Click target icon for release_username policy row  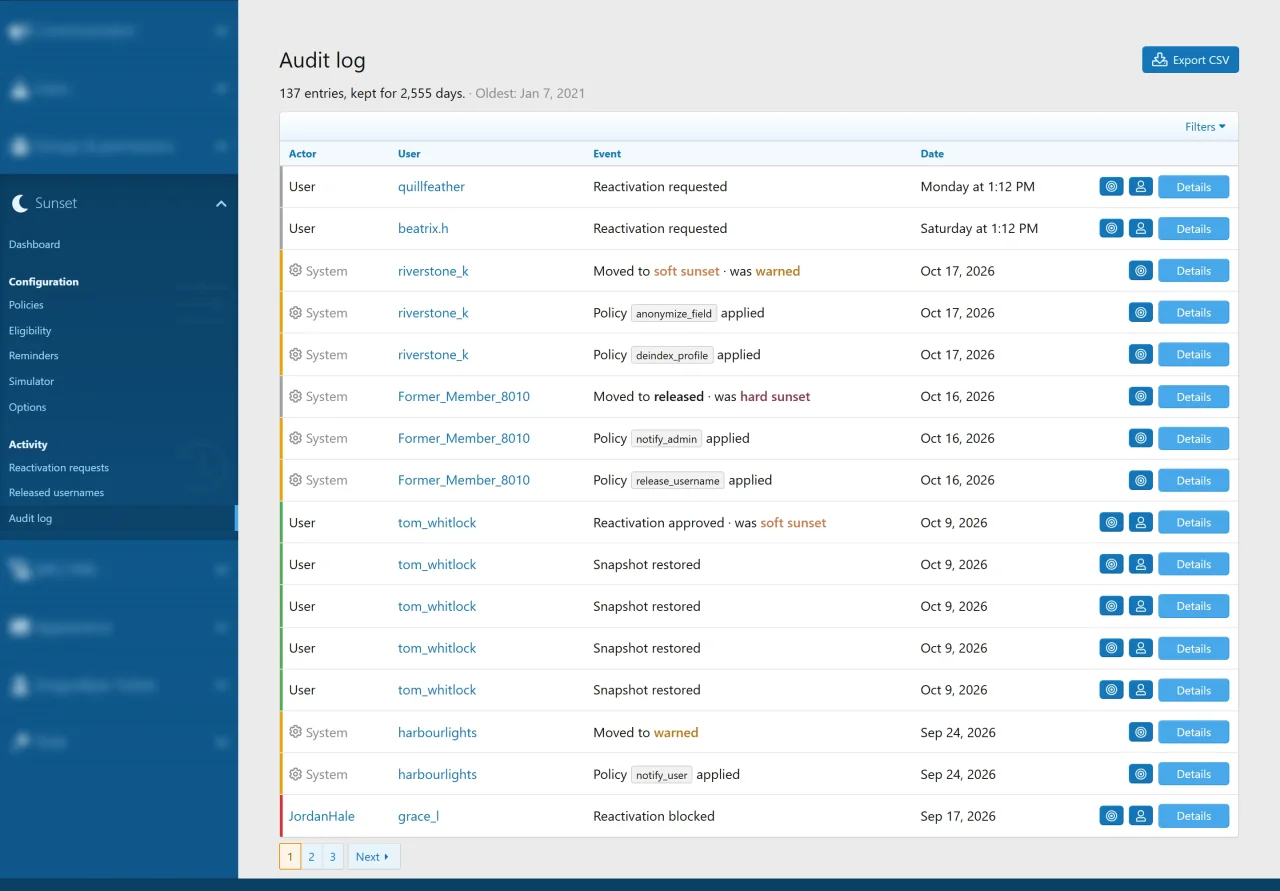(1141, 480)
